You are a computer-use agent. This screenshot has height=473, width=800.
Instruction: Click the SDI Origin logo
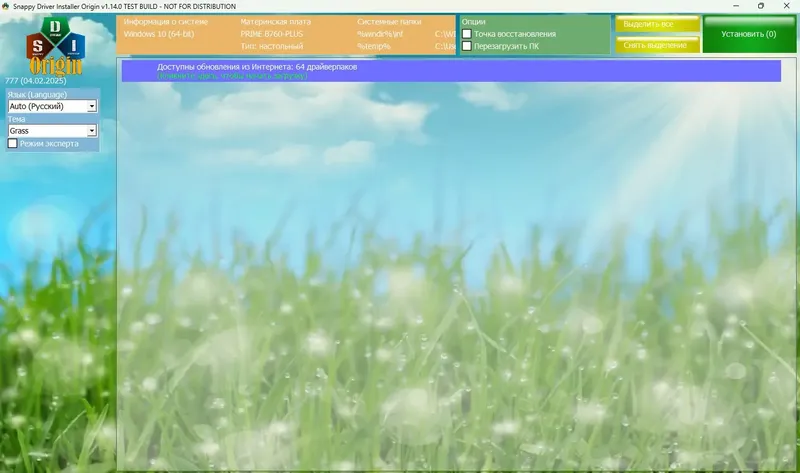click(x=56, y=46)
